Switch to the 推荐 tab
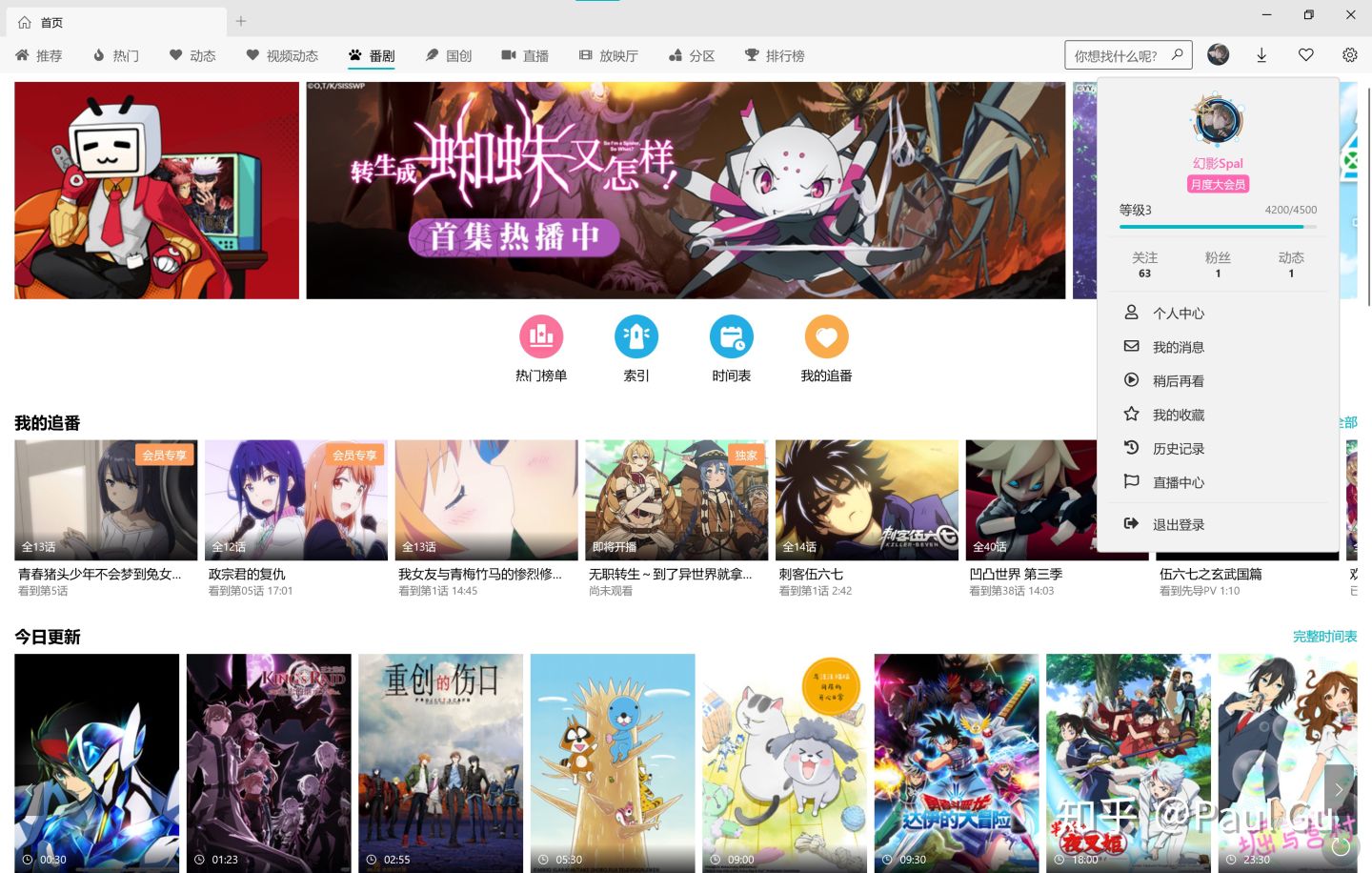The width and height of the screenshot is (1372, 873). (39, 55)
